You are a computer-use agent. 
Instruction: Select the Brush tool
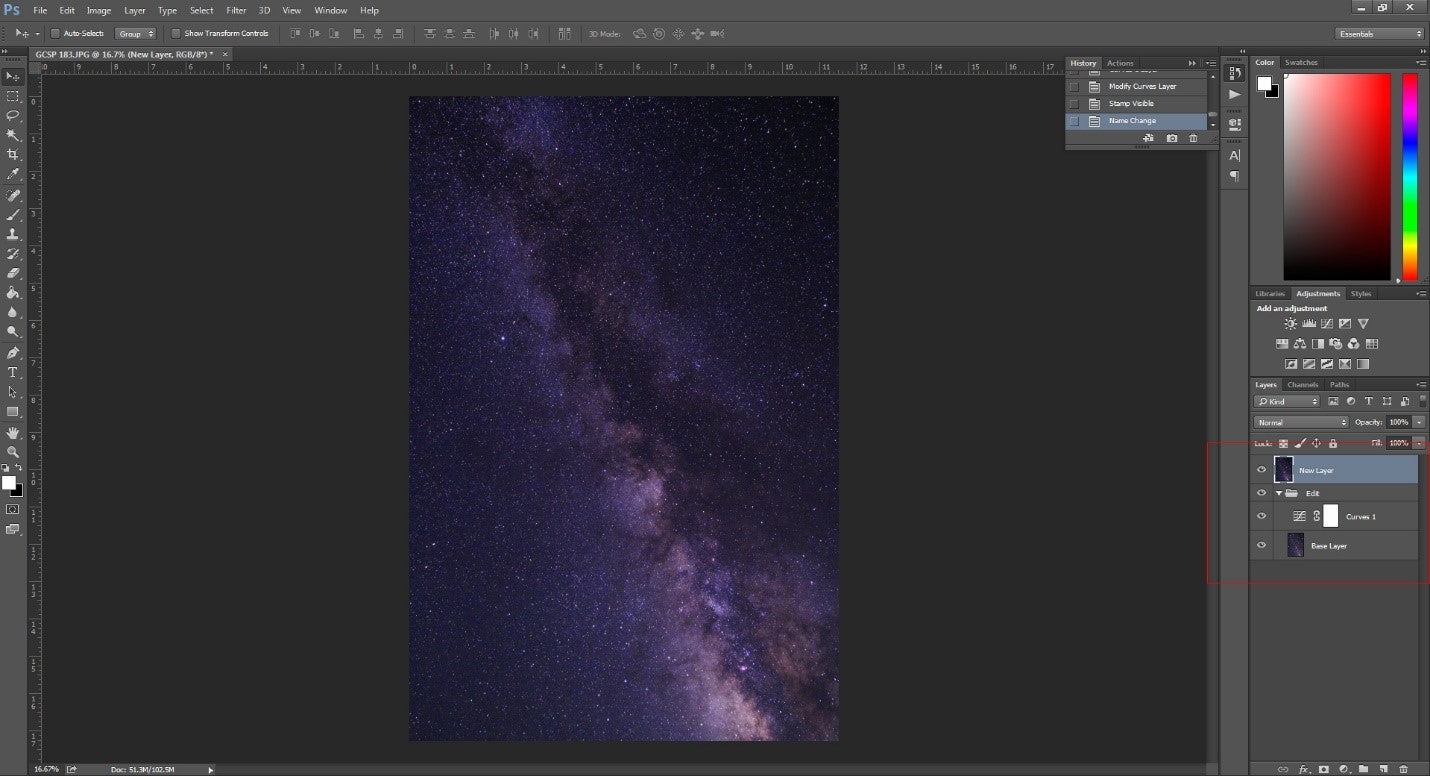coord(13,215)
